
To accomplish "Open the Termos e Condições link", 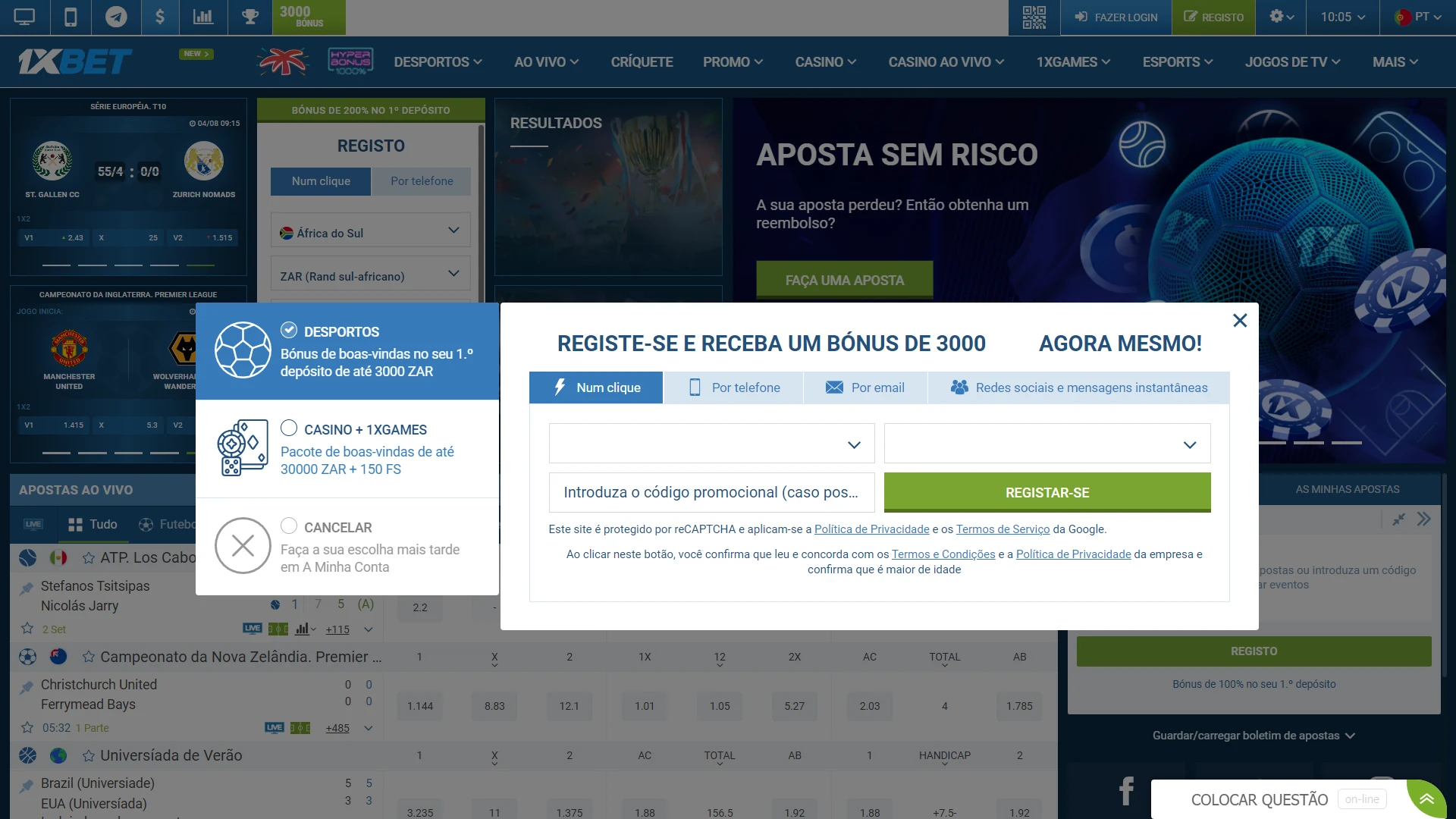I will click(943, 554).
